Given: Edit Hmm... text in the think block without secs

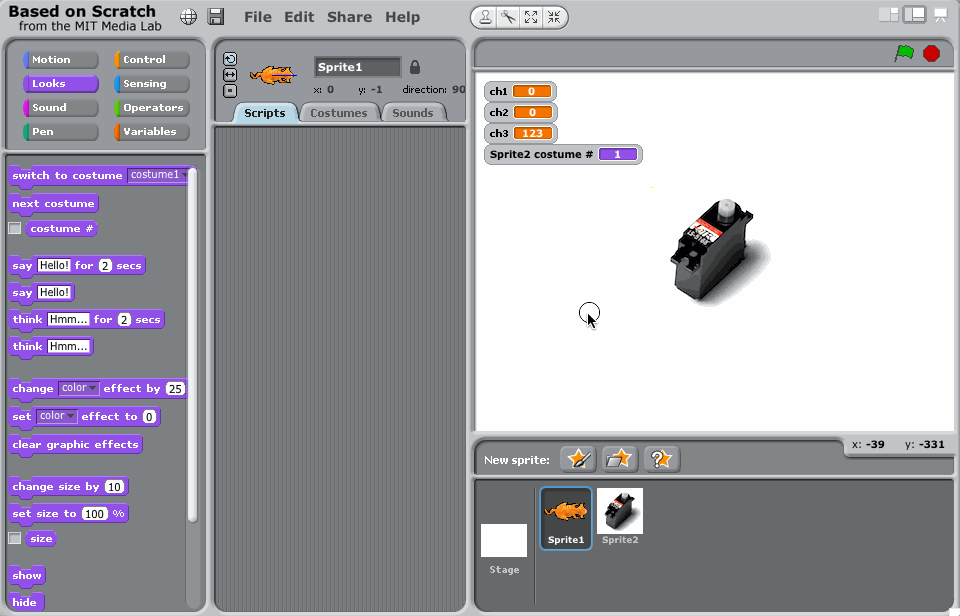Looking at the screenshot, I should (69, 347).
